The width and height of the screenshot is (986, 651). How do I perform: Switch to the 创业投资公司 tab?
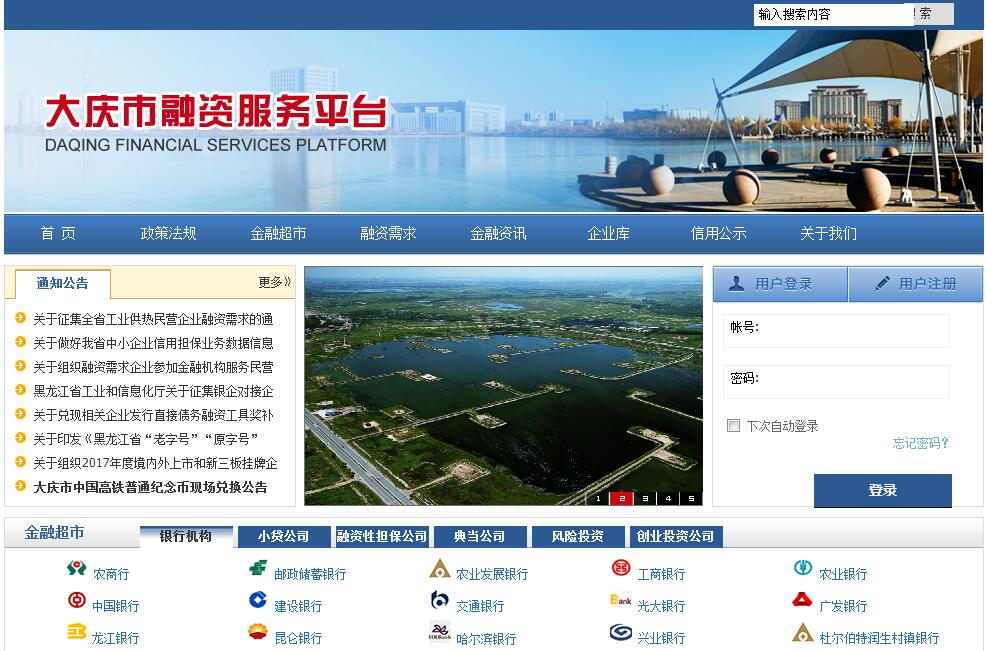[676, 537]
